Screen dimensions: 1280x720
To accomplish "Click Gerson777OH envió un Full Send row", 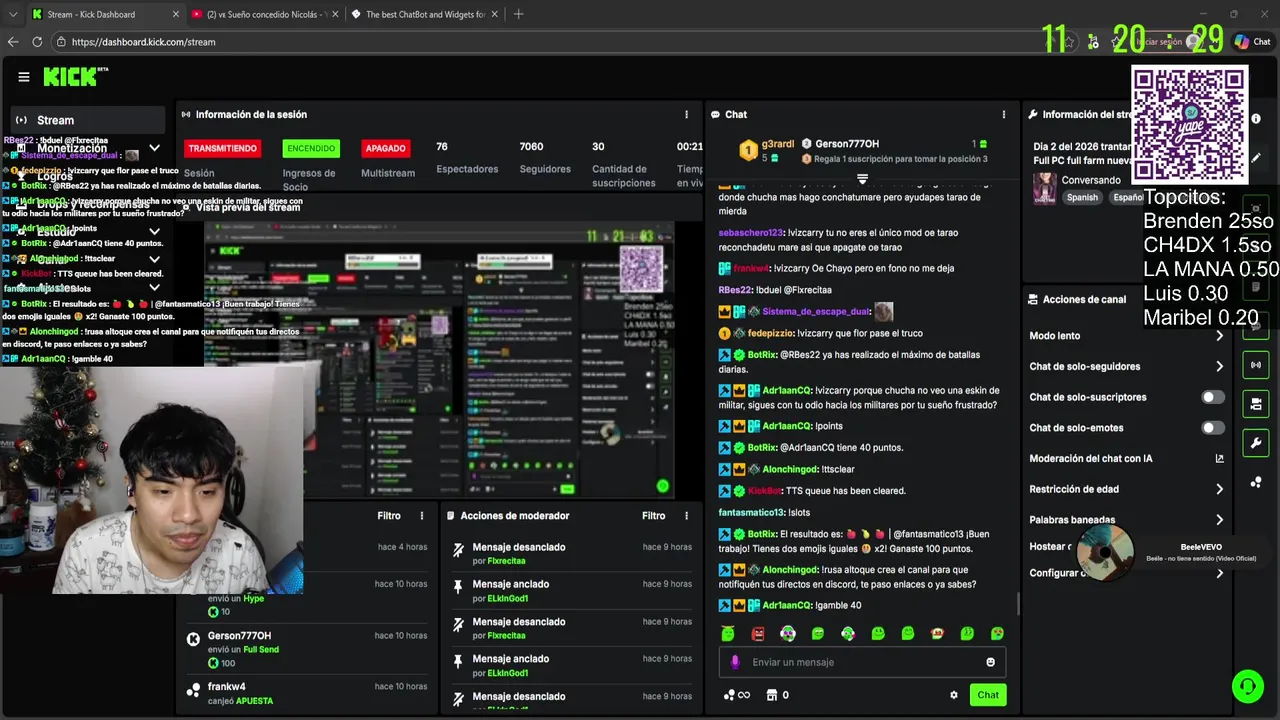I will point(307,649).
